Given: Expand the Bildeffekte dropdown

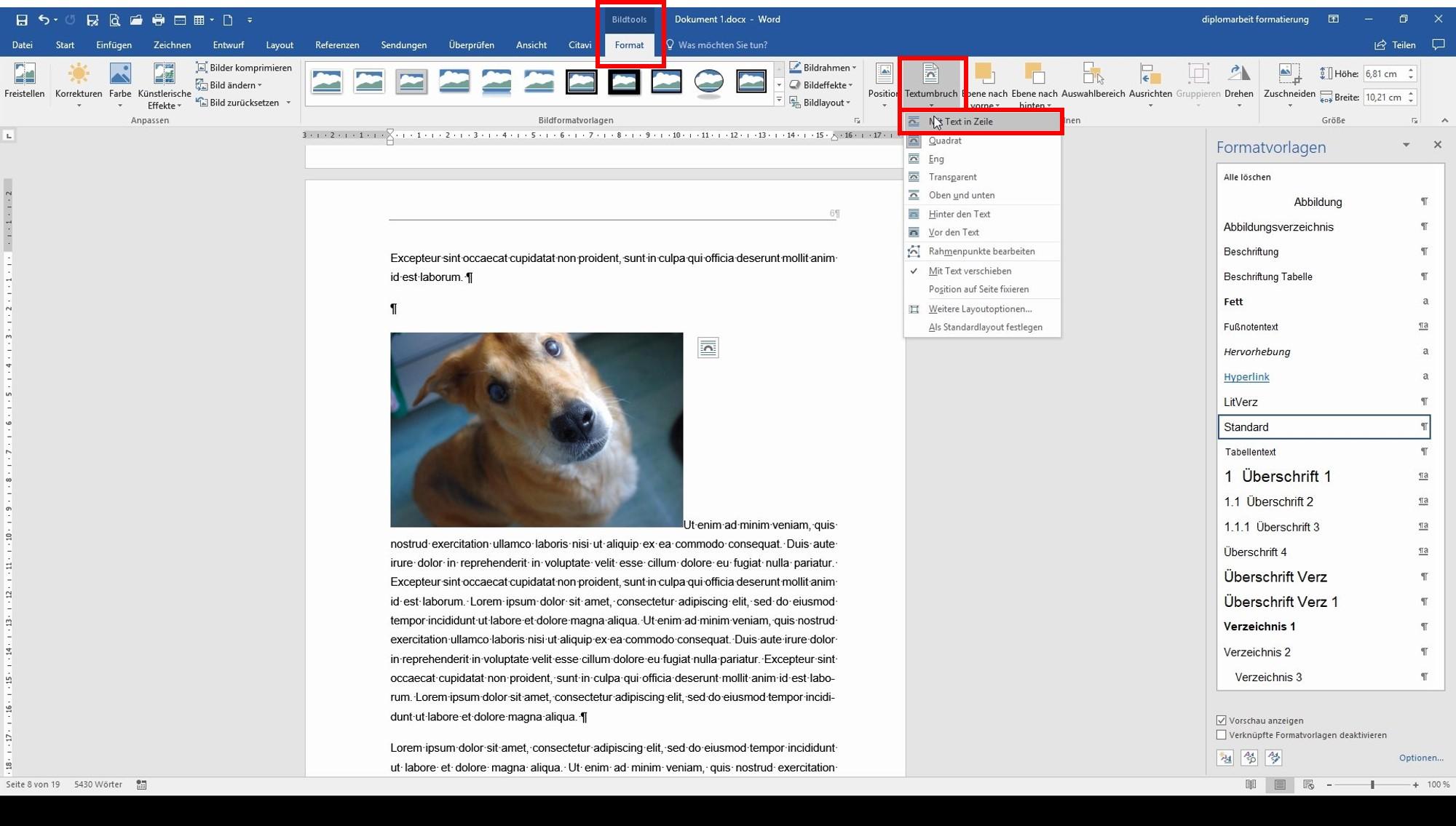Looking at the screenshot, I should [x=822, y=85].
